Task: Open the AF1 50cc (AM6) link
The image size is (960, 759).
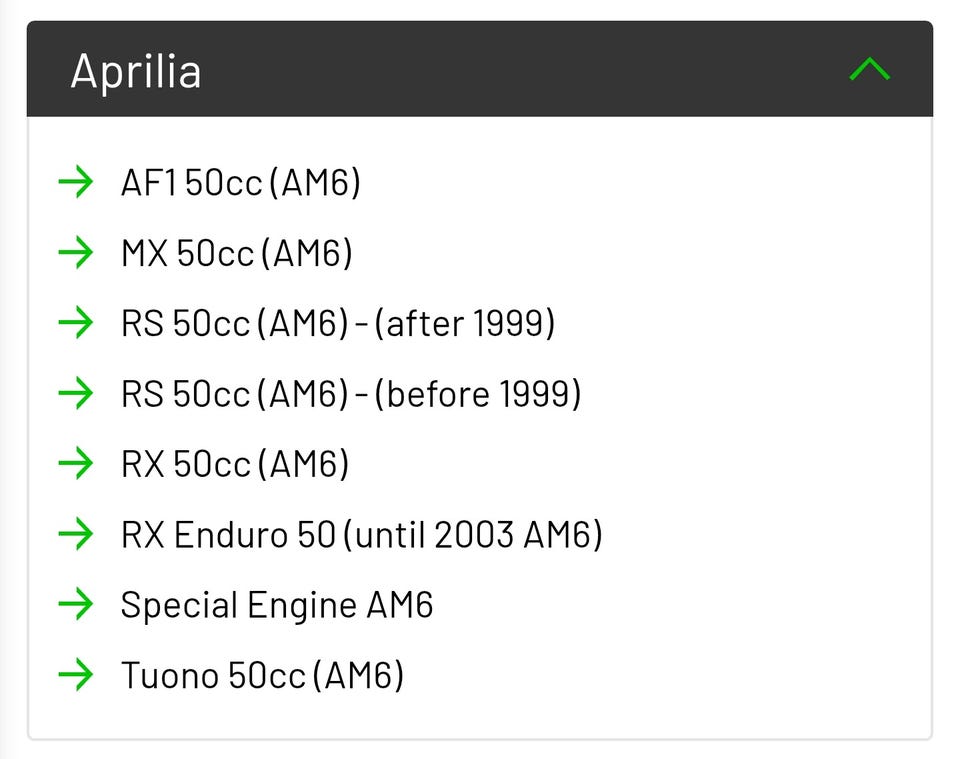Action: tap(240, 183)
